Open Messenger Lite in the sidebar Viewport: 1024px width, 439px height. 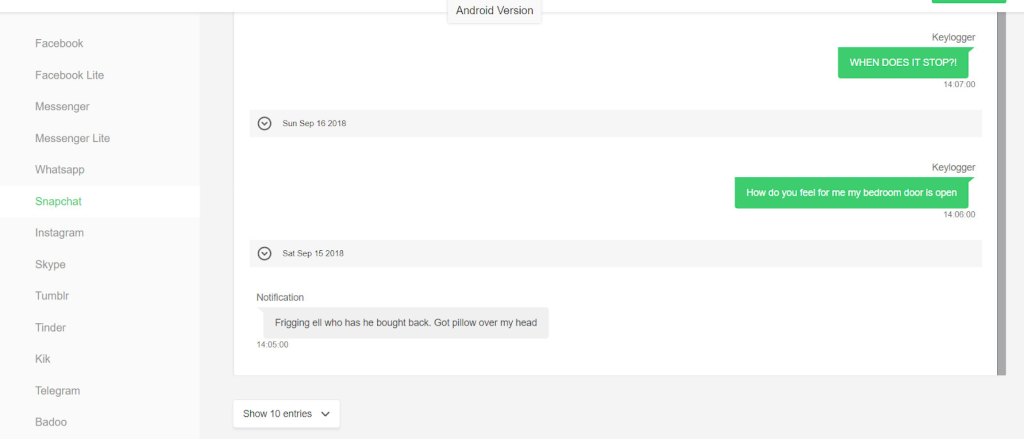click(x=72, y=138)
